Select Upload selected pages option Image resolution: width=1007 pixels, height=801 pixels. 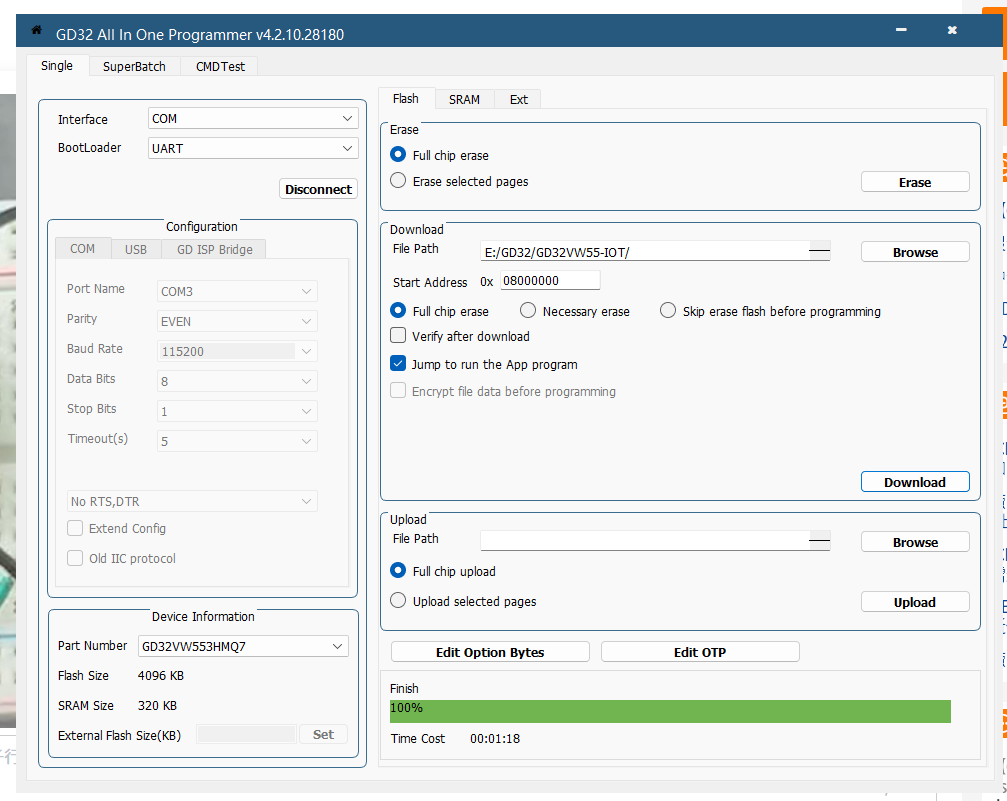tap(398, 601)
